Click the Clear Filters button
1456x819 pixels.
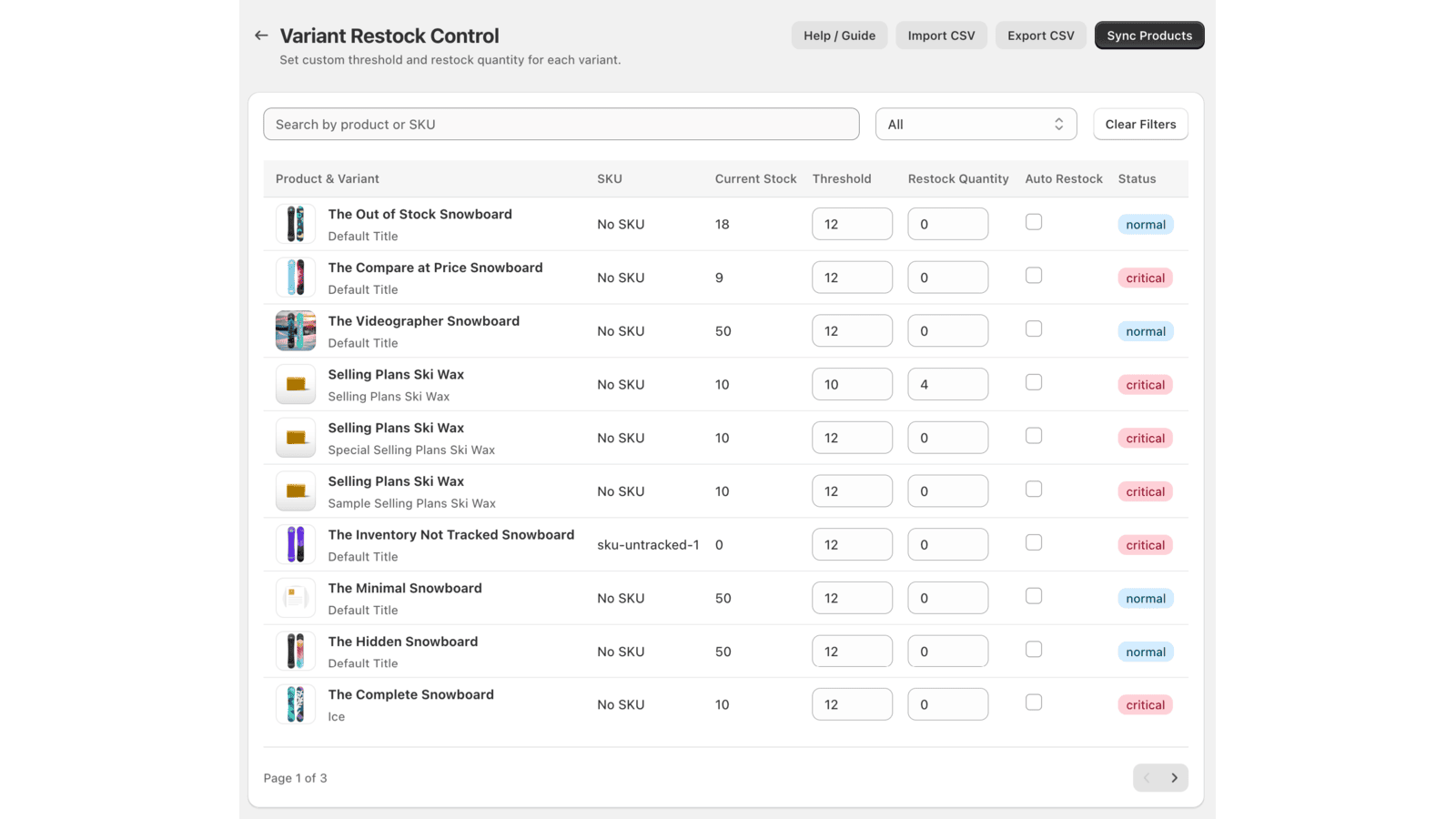(x=1140, y=125)
